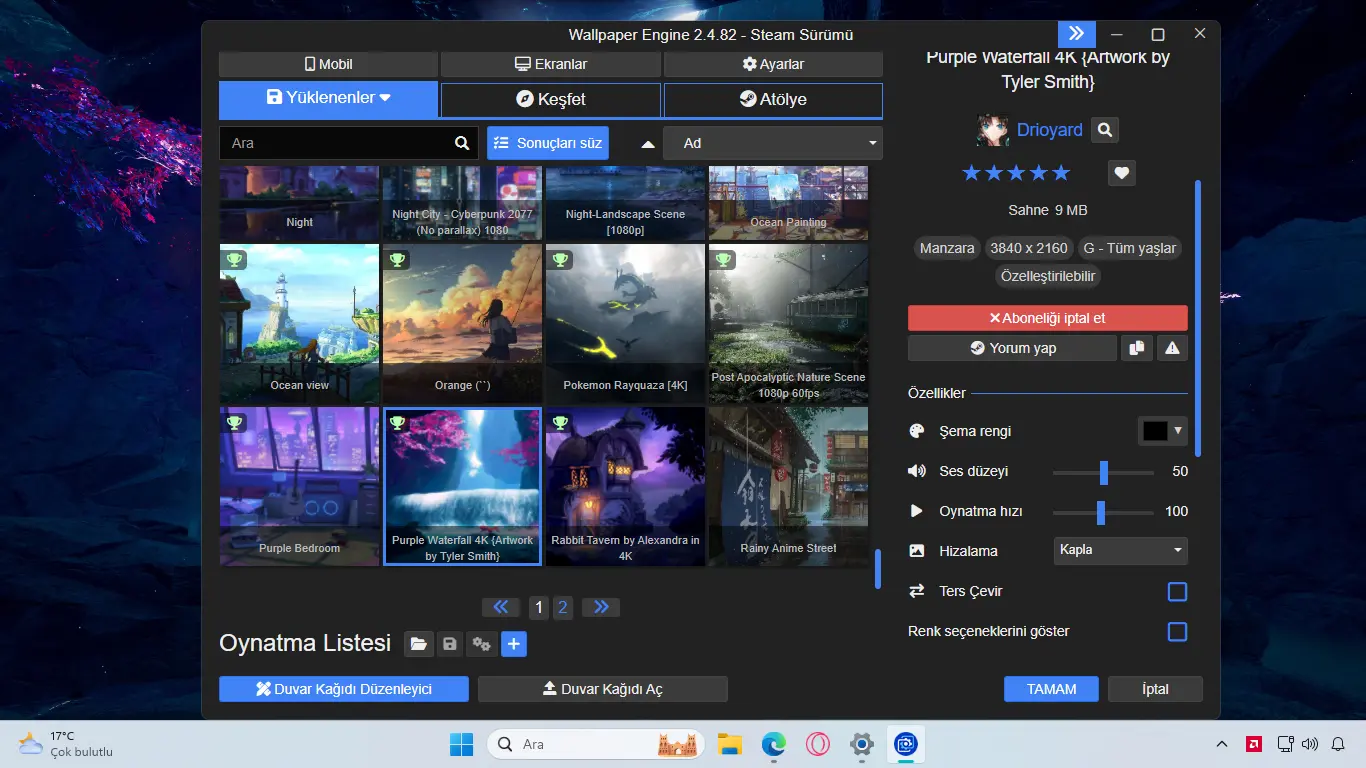
Task: Open Windows Start menu
Action: coord(462,744)
